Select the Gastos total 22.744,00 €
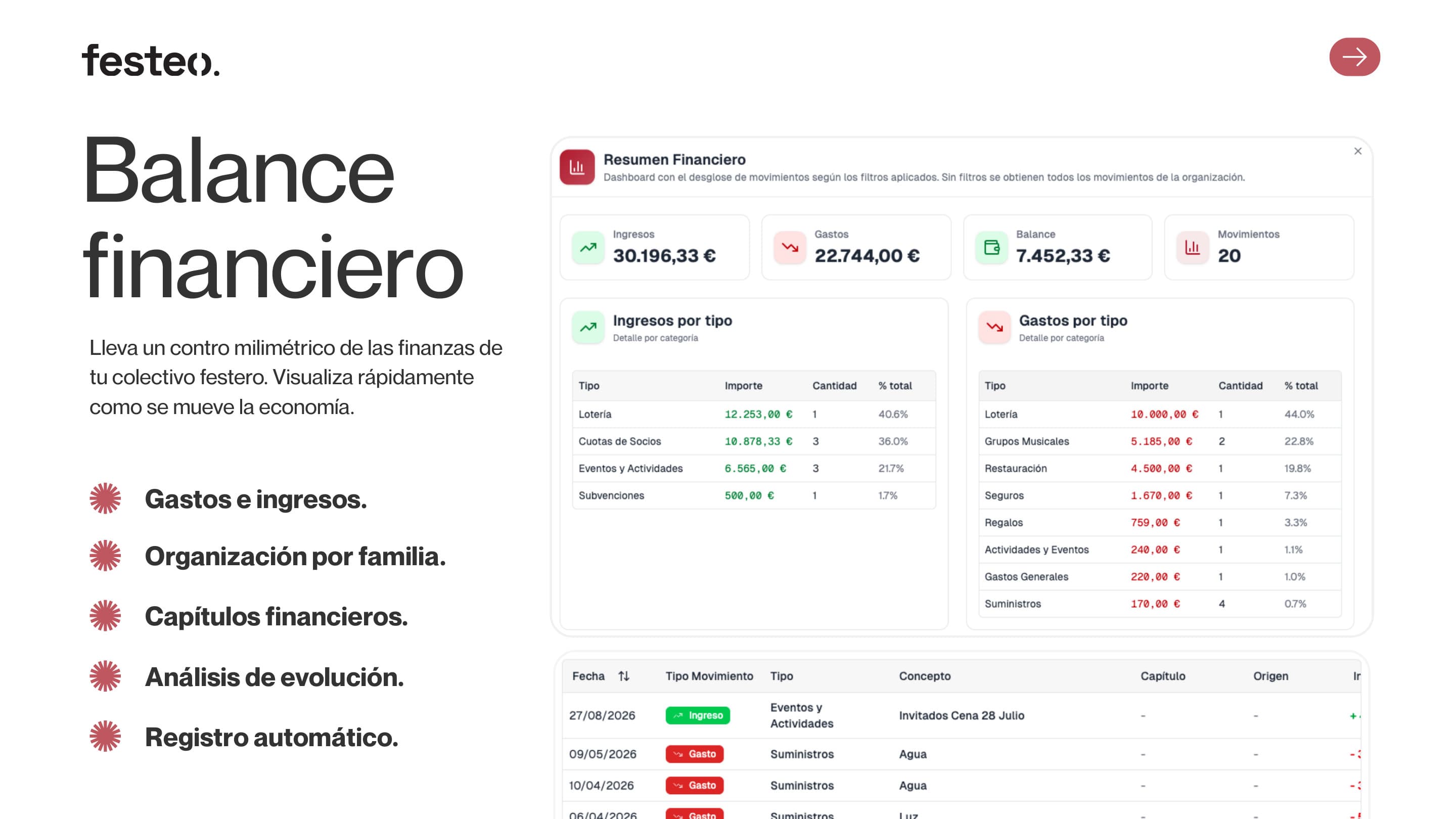The image size is (1456, 819). tap(867, 255)
